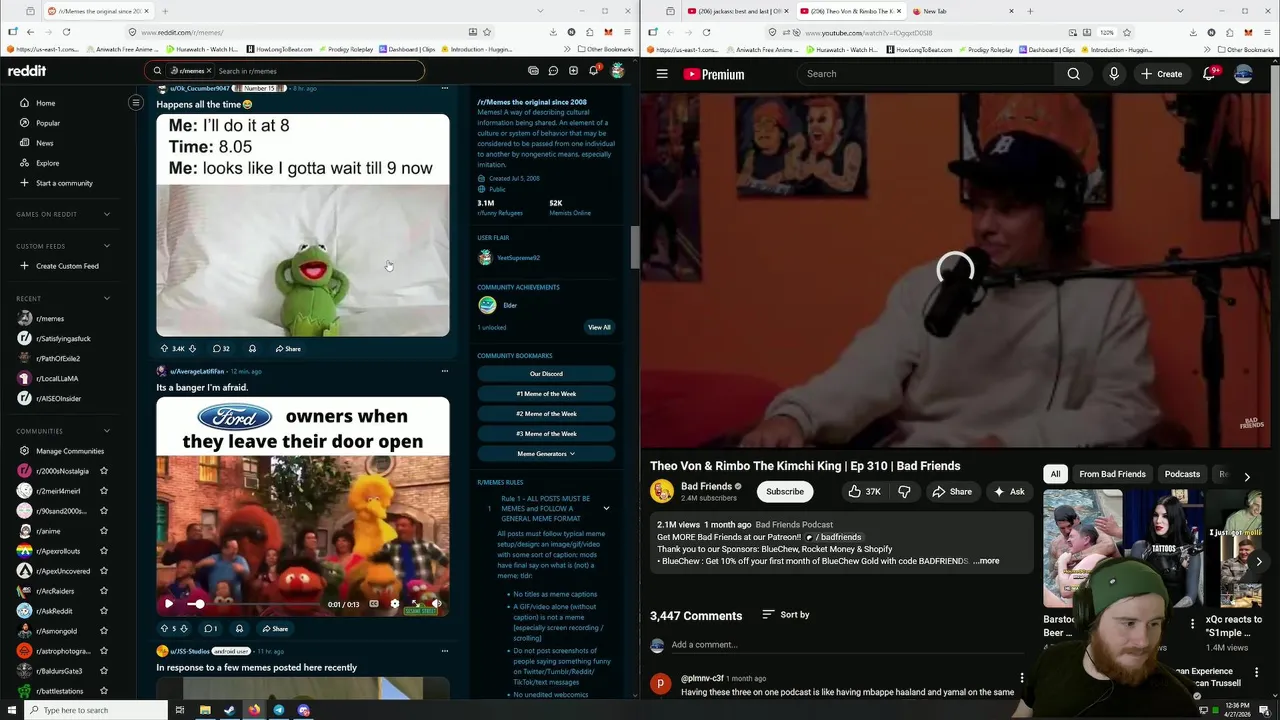Image resolution: width=1280 pixels, height=720 pixels.
Task: Dislike the Theo Von YouTube video
Action: (x=904, y=492)
